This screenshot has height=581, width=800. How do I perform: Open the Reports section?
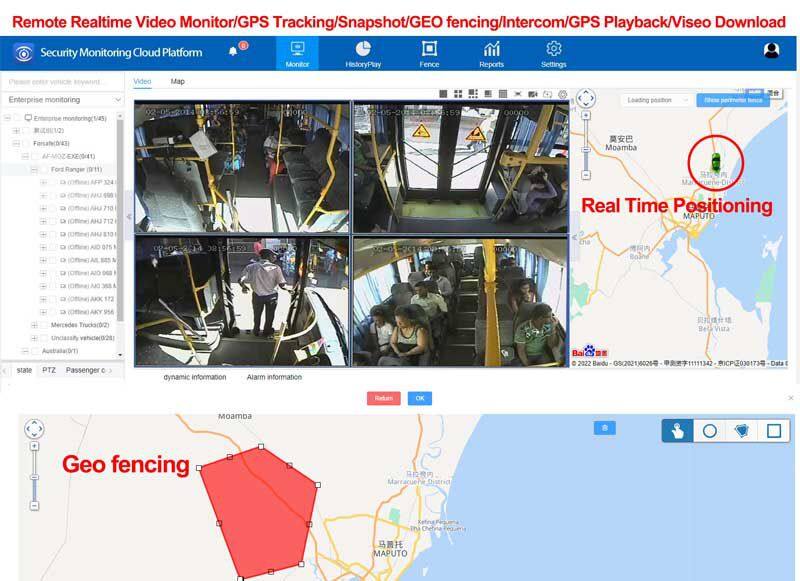coord(491,54)
